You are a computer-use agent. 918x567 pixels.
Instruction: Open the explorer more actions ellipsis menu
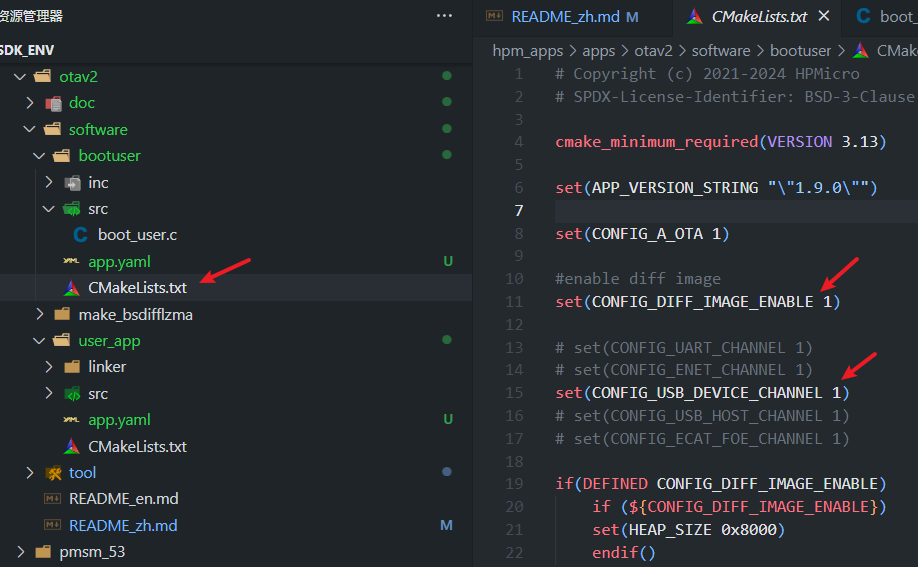click(x=444, y=16)
